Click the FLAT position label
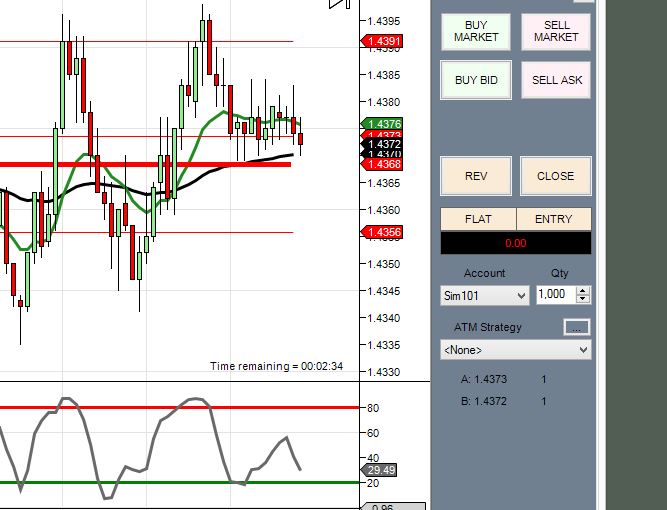Image resolution: width=667 pixels, height=510 pixels. [x=478, y=219]
